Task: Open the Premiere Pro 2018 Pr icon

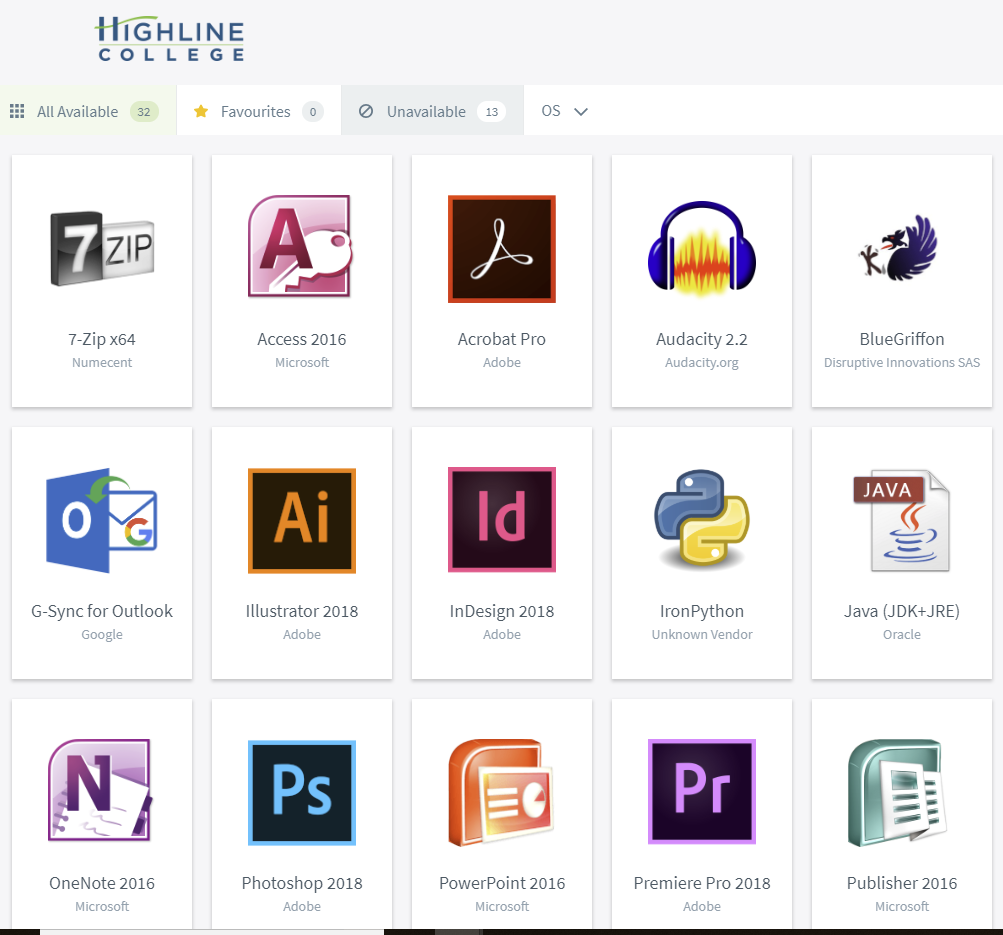Action: tap(702, 792)
